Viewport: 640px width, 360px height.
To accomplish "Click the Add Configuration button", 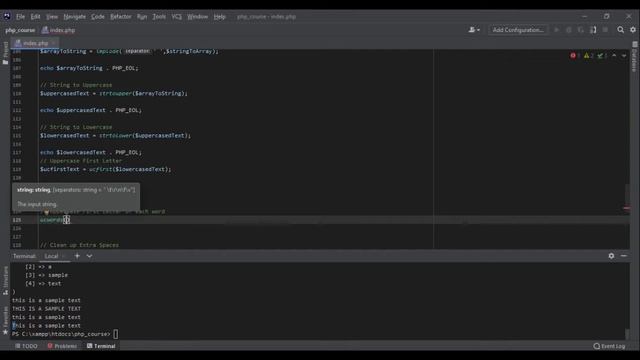I will (518, 30).
